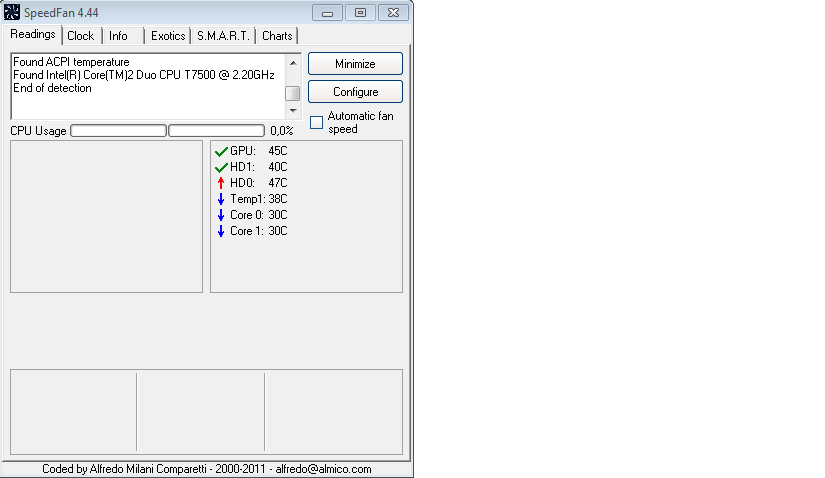Select the Core(TM)2 Duo CPU T7500 log line

pyautogui.click(x=144, y=75)
